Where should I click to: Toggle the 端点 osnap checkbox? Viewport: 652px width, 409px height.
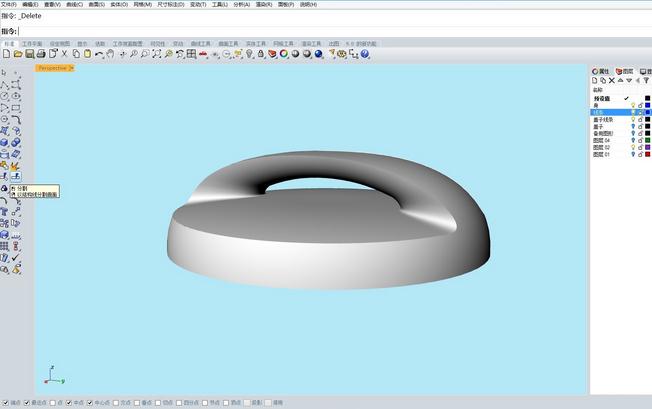click(x=4, y=403)
